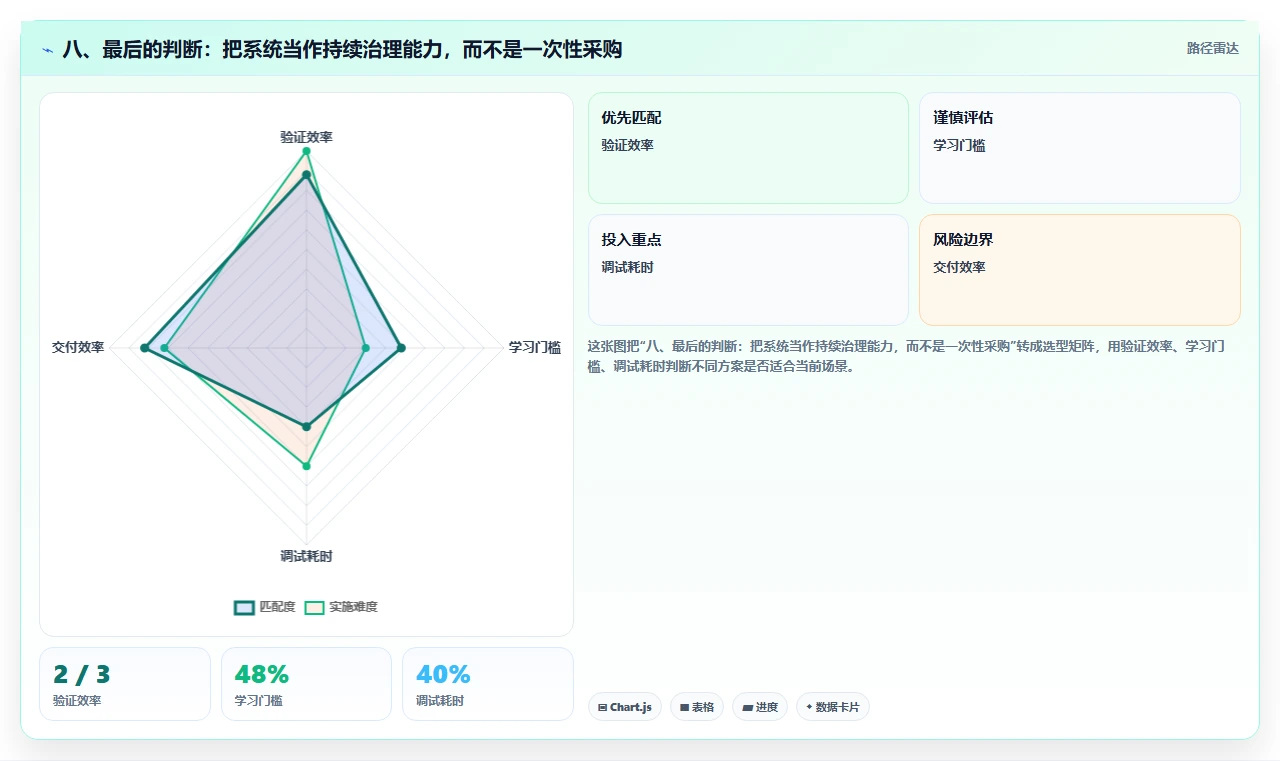Click the 交付效率 axis label on radar chart
This screenshot has height=761, width=1280.
78,348
